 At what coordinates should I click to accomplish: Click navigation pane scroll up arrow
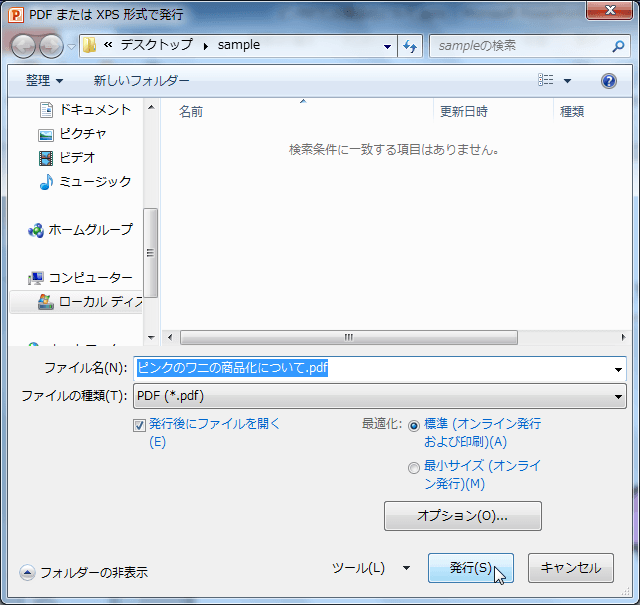151,108
